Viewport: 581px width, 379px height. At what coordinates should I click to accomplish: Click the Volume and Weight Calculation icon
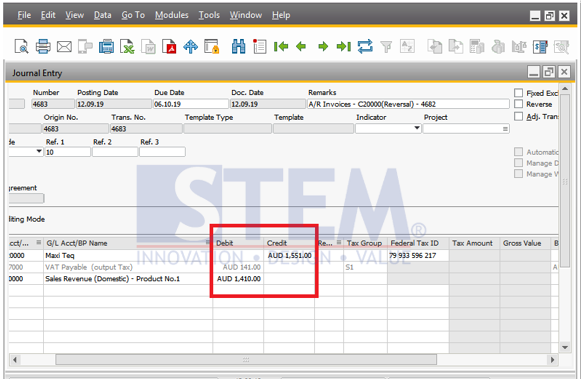pyautogui.click(x=519, y=47)
